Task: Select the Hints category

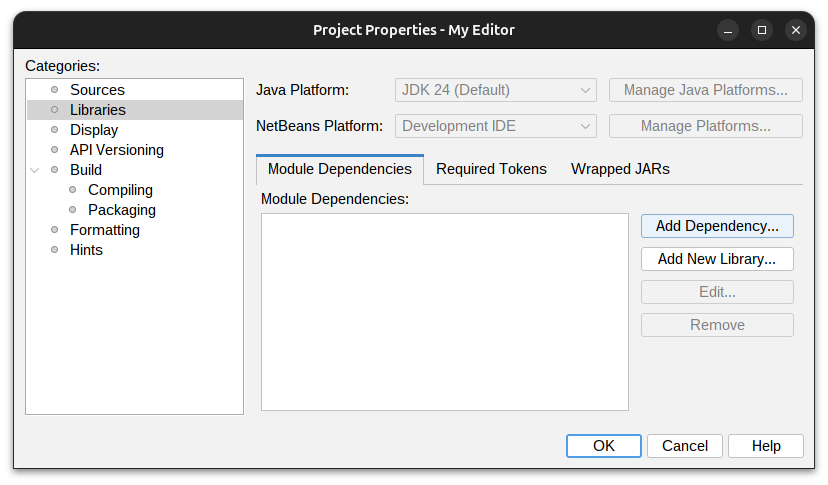Action: click(x=86, y=250)
